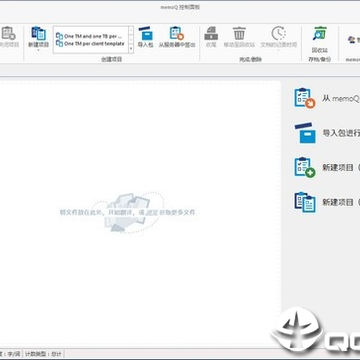Screen dimensions: 360x360
Task: Click the Wrap Up (收尾) ribbon icon
Action: point(211,34)
